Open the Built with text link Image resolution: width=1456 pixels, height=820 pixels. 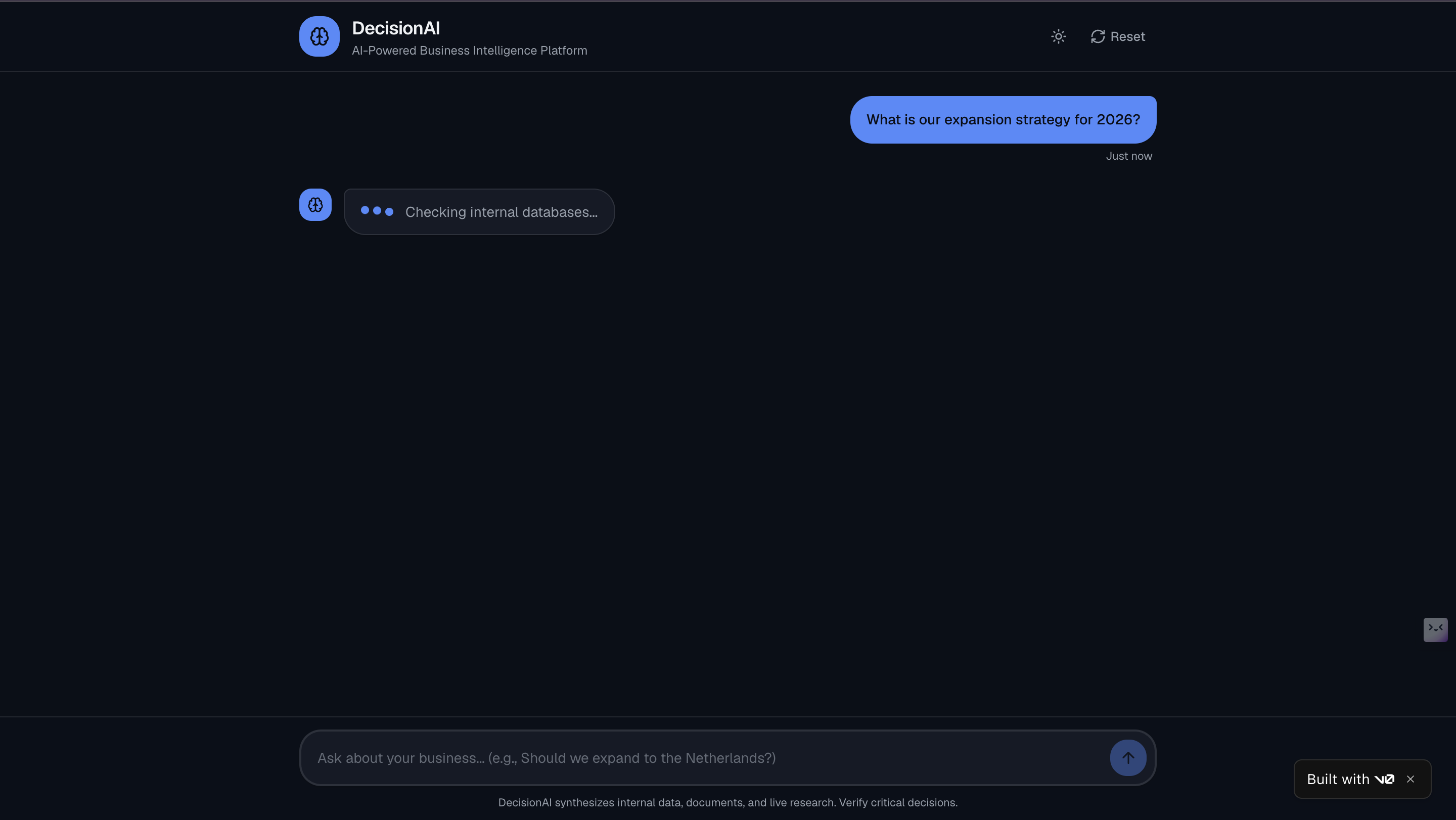click(1338, 780)
